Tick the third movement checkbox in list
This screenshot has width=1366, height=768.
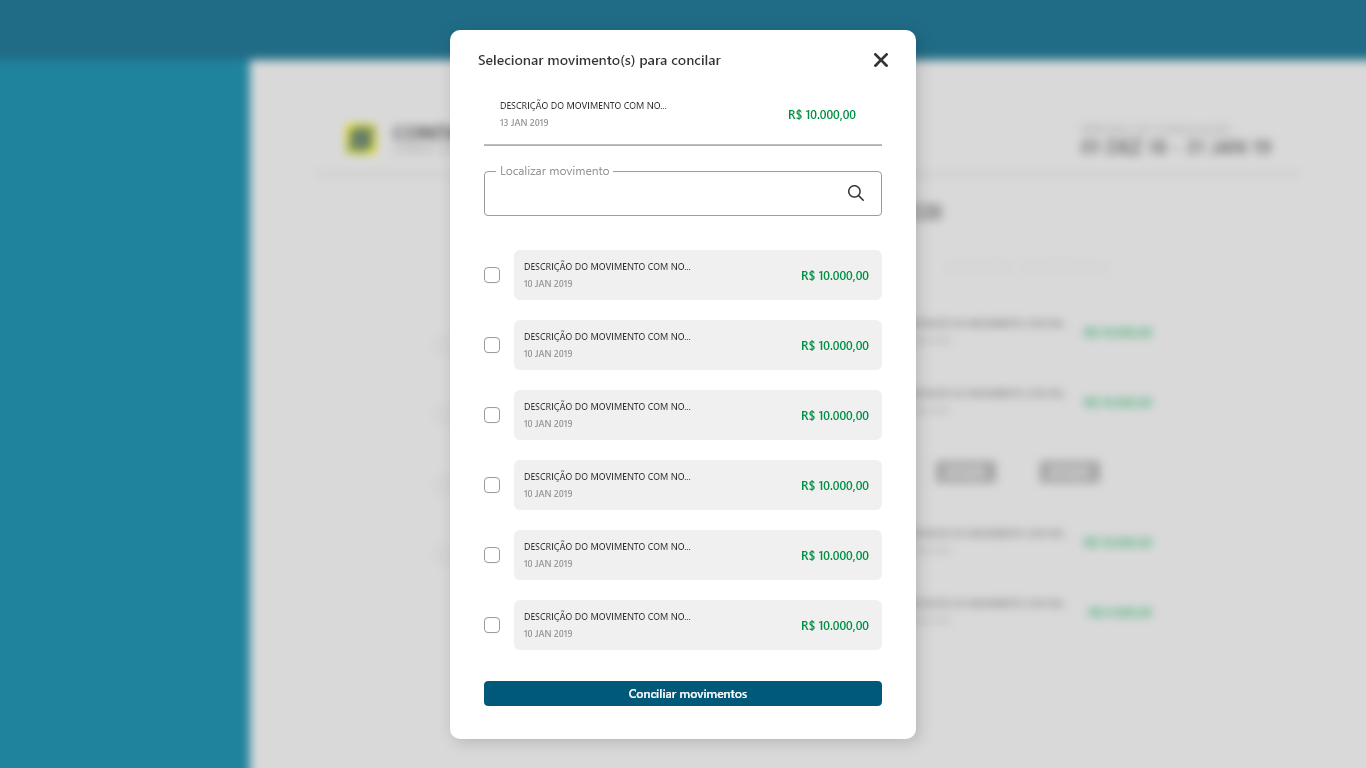pyautogui.click(x=492, y=415)
